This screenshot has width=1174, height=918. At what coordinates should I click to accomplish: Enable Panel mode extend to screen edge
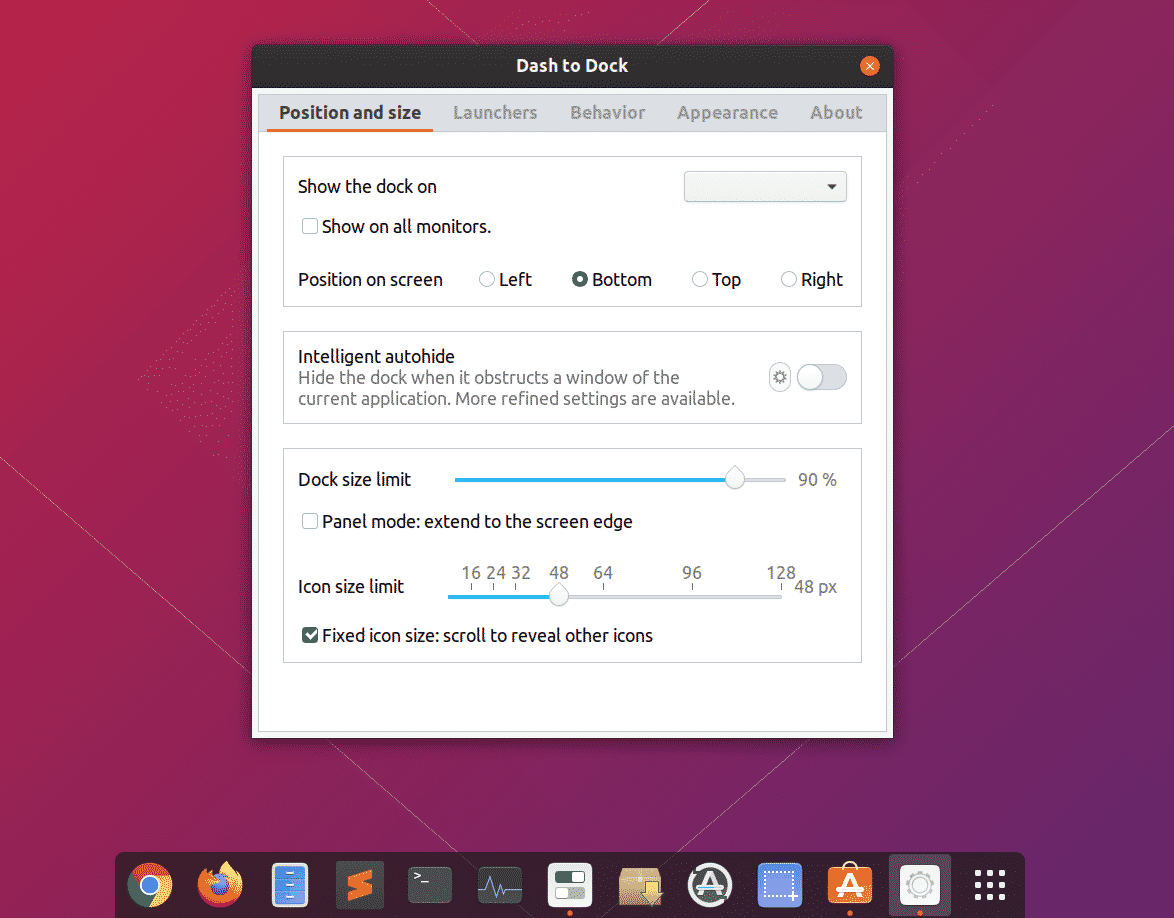(x=309, y=521)
